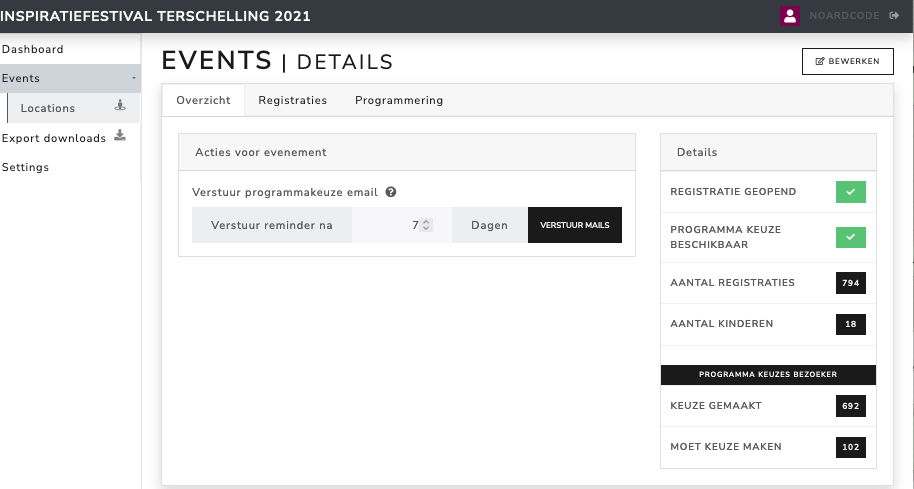Viewport: 914px width, 489px height.
Task: Open Settings from the sidebar
Action: pos(26,167)
